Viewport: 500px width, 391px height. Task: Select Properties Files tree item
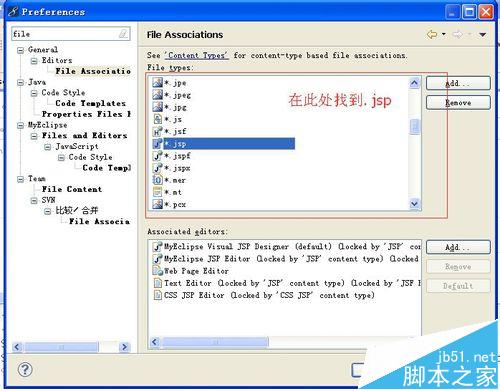86,114
